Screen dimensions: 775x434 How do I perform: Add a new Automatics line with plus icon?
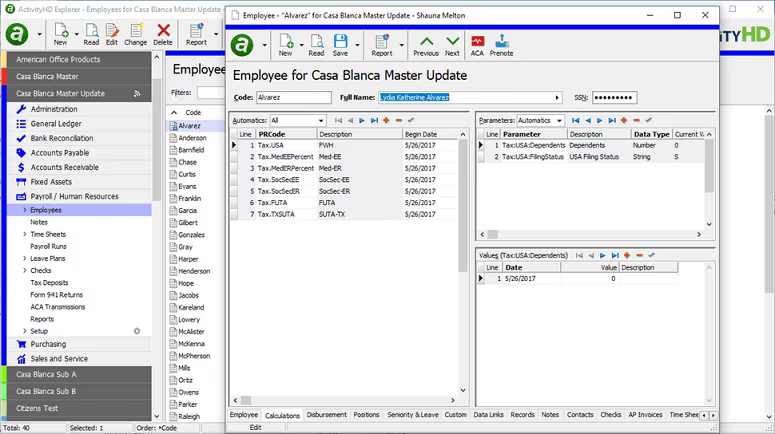[387, 120]
